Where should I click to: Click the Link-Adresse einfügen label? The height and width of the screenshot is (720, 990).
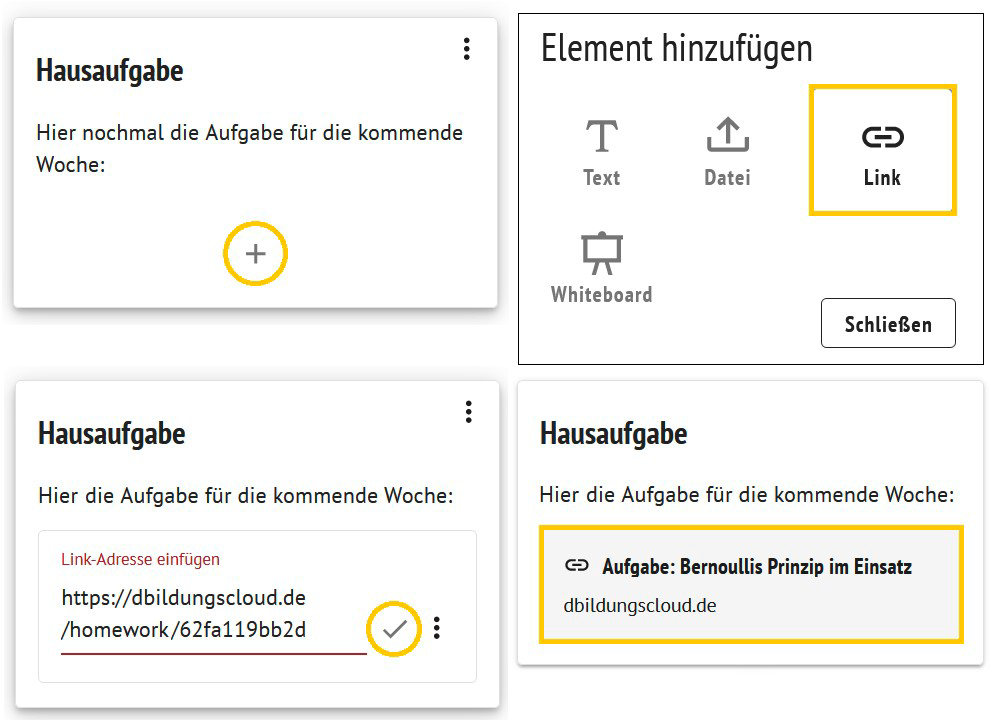140,559
